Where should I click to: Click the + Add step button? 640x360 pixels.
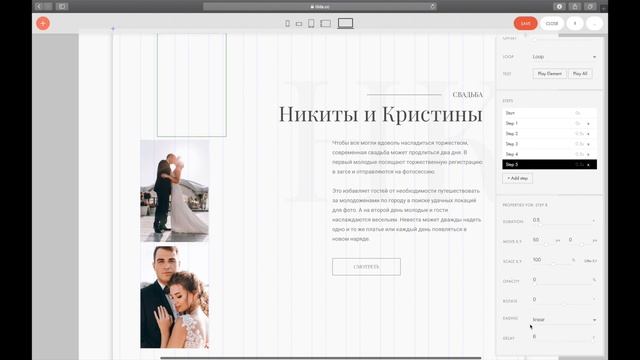click(x=517, y=178)
